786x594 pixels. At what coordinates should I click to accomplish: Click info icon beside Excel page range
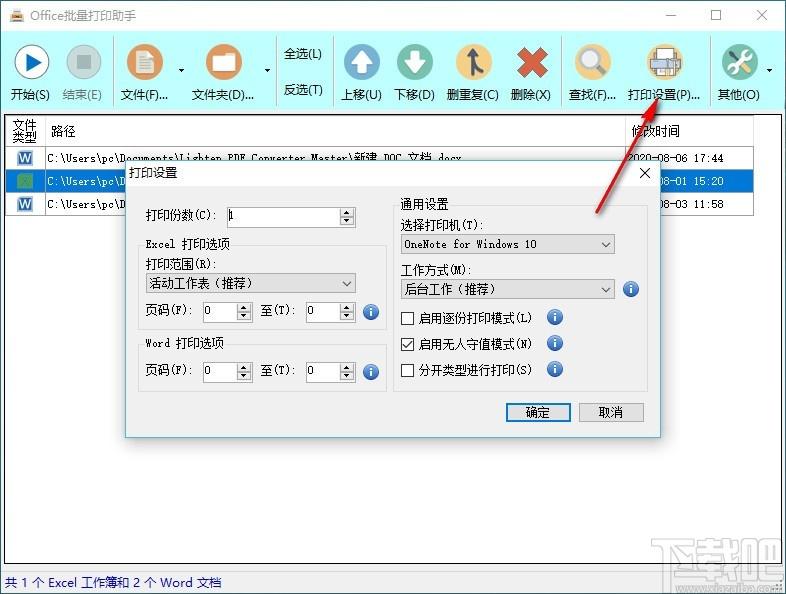[370, 312]
